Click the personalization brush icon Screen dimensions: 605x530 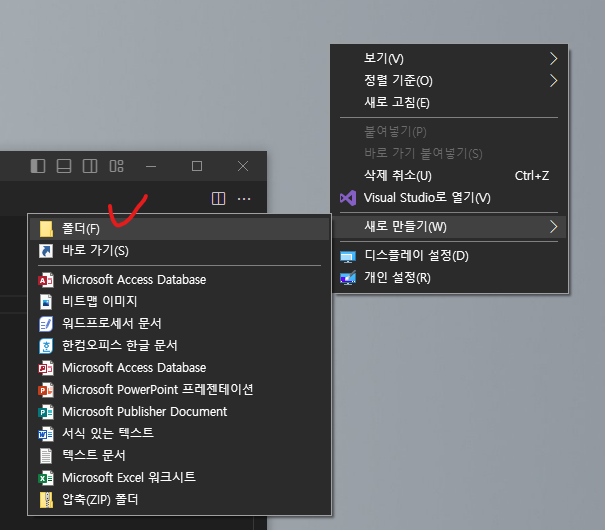click(x=348, y=278)
